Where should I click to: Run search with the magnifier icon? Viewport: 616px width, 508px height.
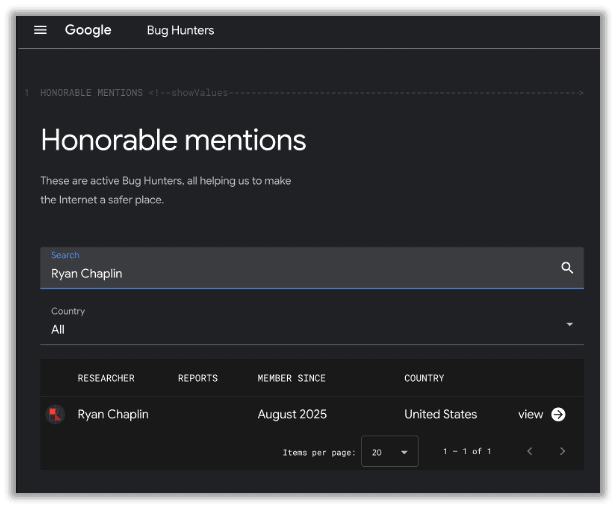coord(567,268)
